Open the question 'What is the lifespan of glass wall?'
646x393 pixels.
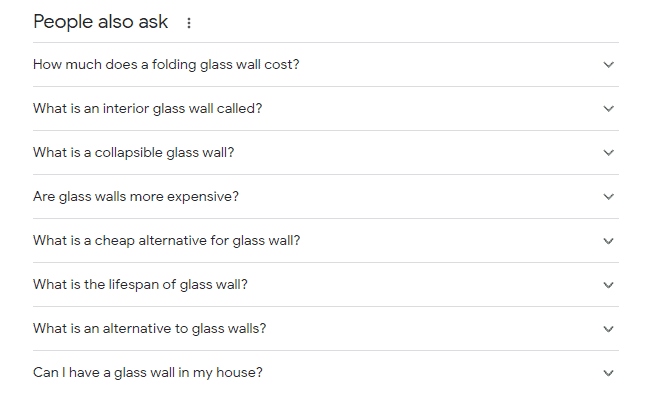pyautogui.click(x=140, y=285)
